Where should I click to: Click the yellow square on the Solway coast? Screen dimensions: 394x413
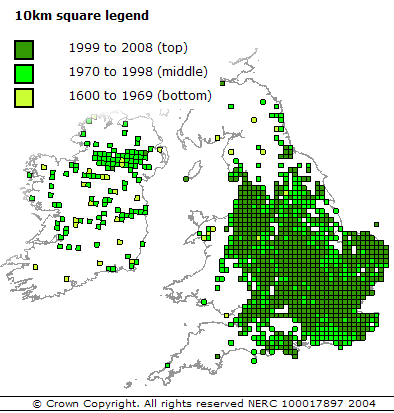[x=217, y=138]
